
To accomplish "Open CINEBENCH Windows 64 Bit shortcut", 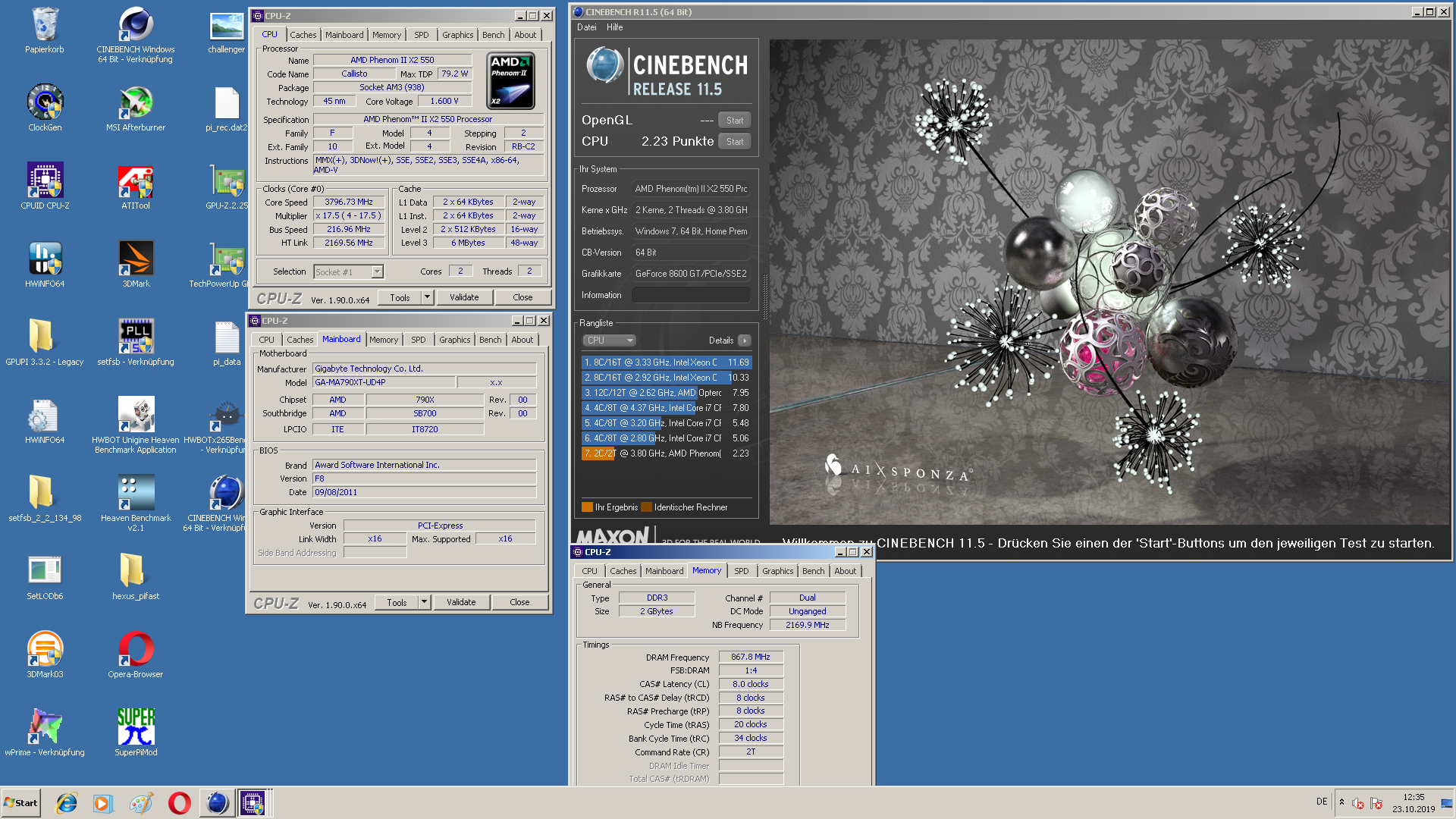I will click(136, 35).
